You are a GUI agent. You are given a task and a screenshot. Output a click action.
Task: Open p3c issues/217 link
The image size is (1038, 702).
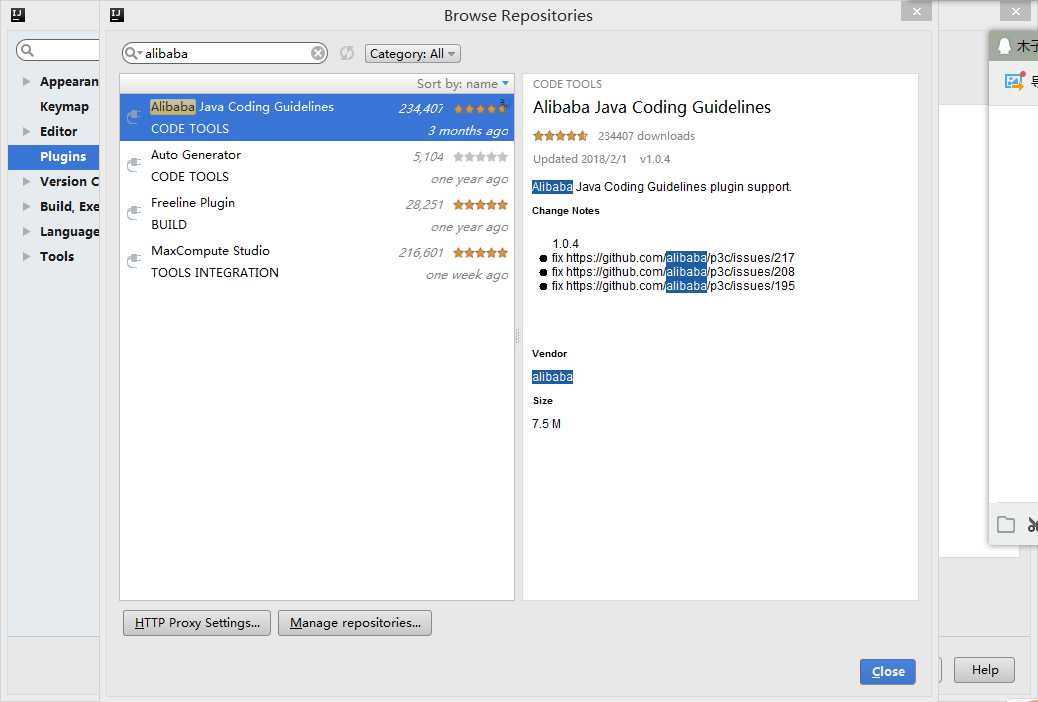680,258
